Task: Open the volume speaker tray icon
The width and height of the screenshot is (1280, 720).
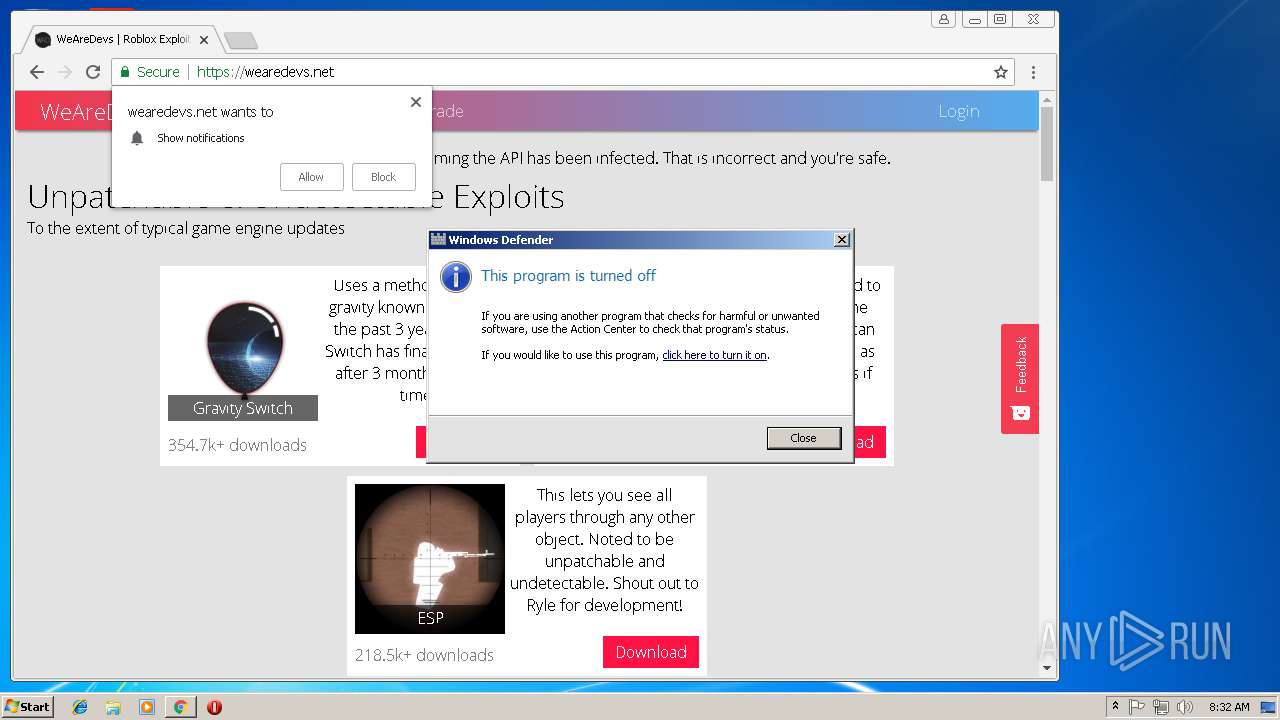Action: click(1185, 707)
